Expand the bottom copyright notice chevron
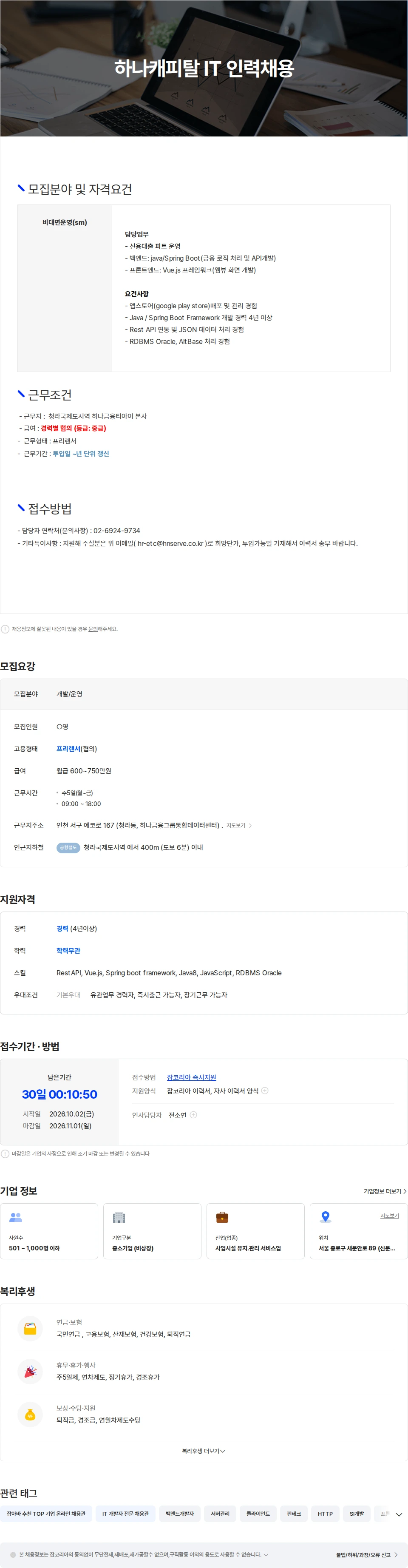The height and width of the screenshot is (1568, 408). (x=266, y=1555)
